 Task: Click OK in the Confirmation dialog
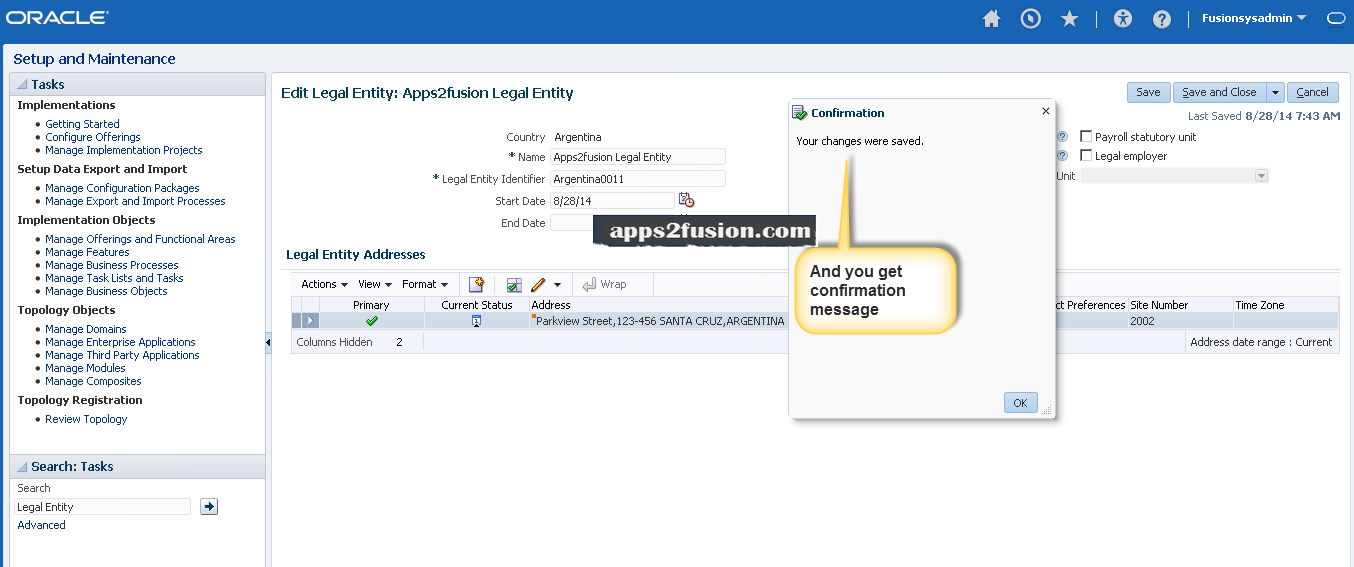[1020, 403]
